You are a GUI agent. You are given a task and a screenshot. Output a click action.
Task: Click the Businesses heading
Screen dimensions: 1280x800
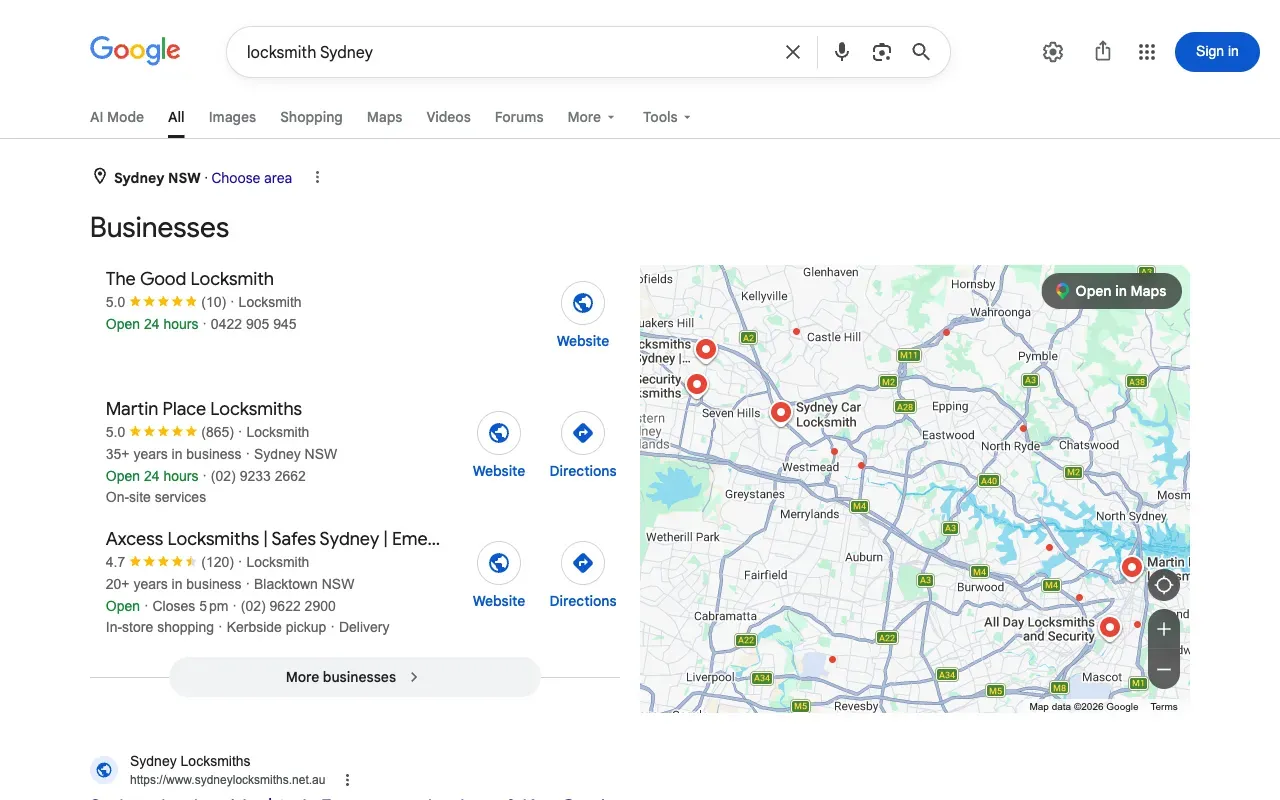pos(160,228)
